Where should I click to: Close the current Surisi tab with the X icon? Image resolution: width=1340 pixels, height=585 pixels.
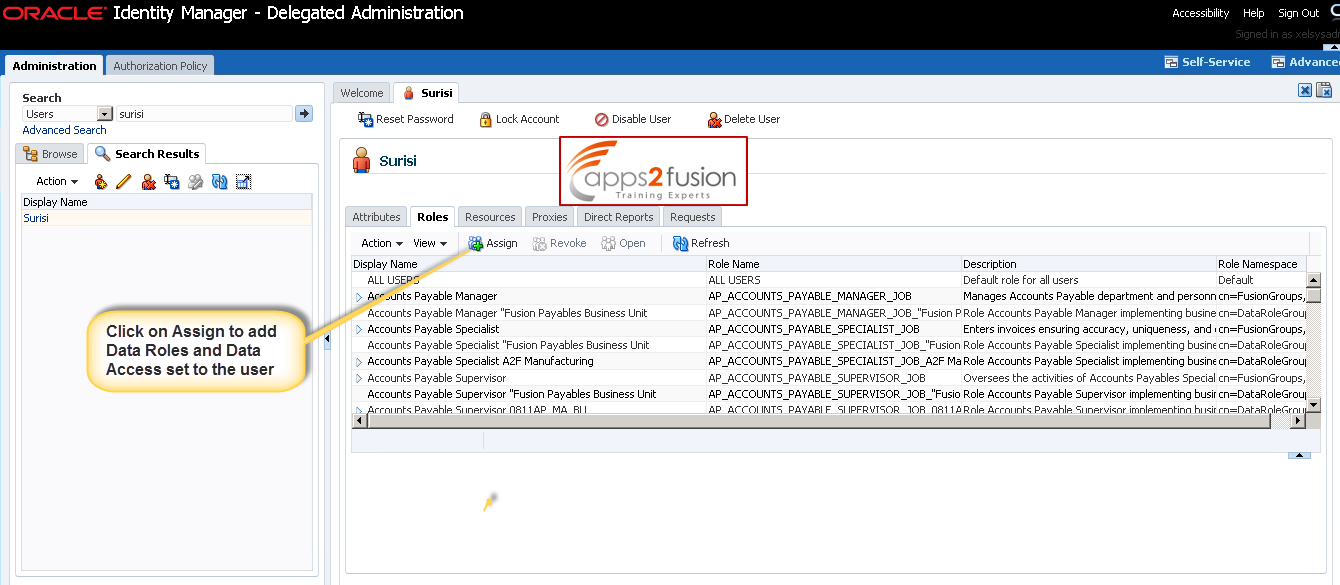coord(1305,90)
